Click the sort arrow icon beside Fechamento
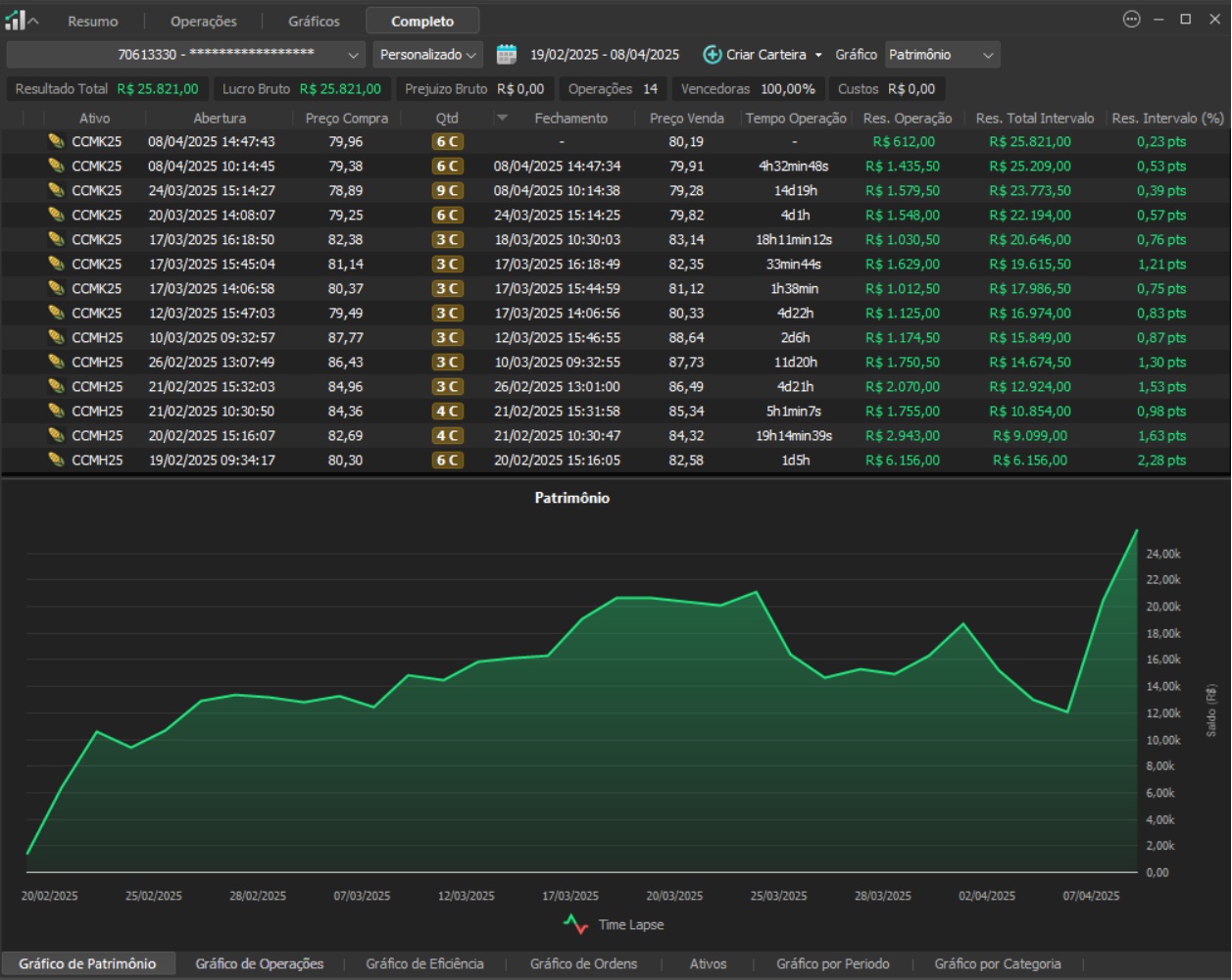The height and width of the screenshot is (980, 1232). pyautogui.click(x=503, y=119)
